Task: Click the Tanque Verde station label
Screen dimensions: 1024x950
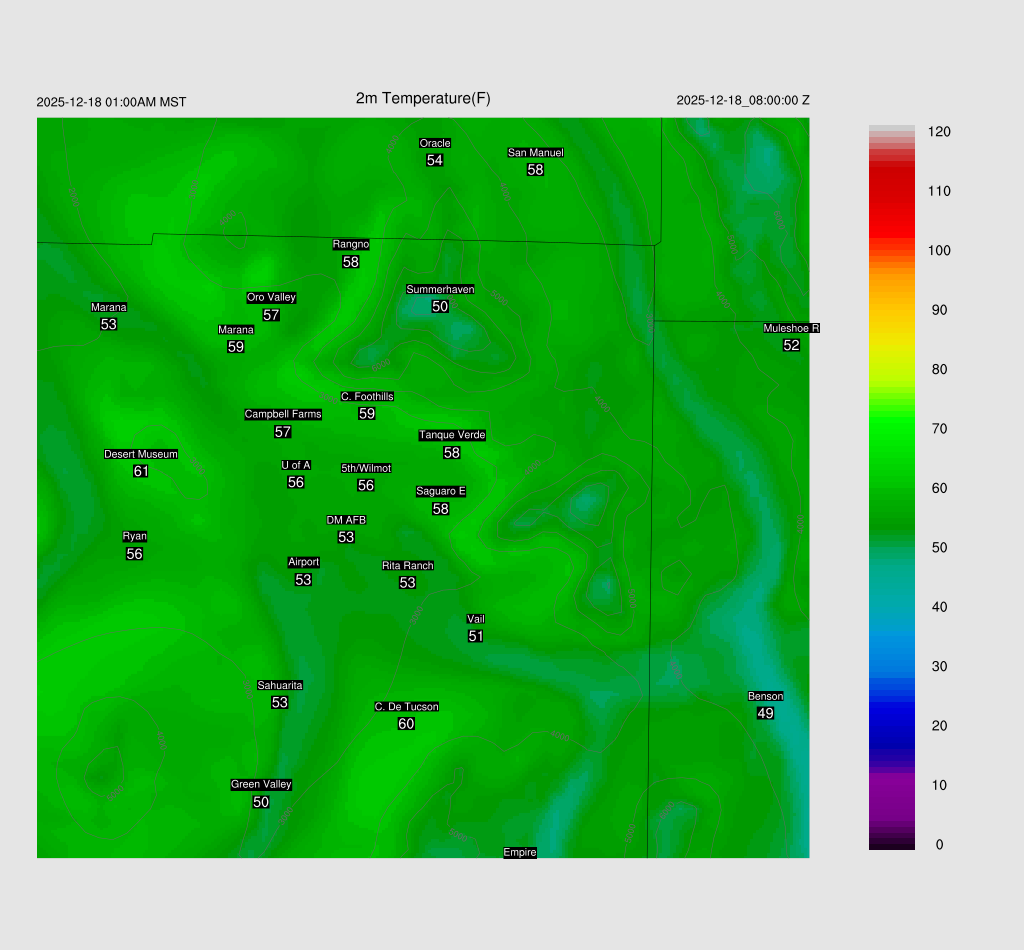Action: tap(452, 435)
